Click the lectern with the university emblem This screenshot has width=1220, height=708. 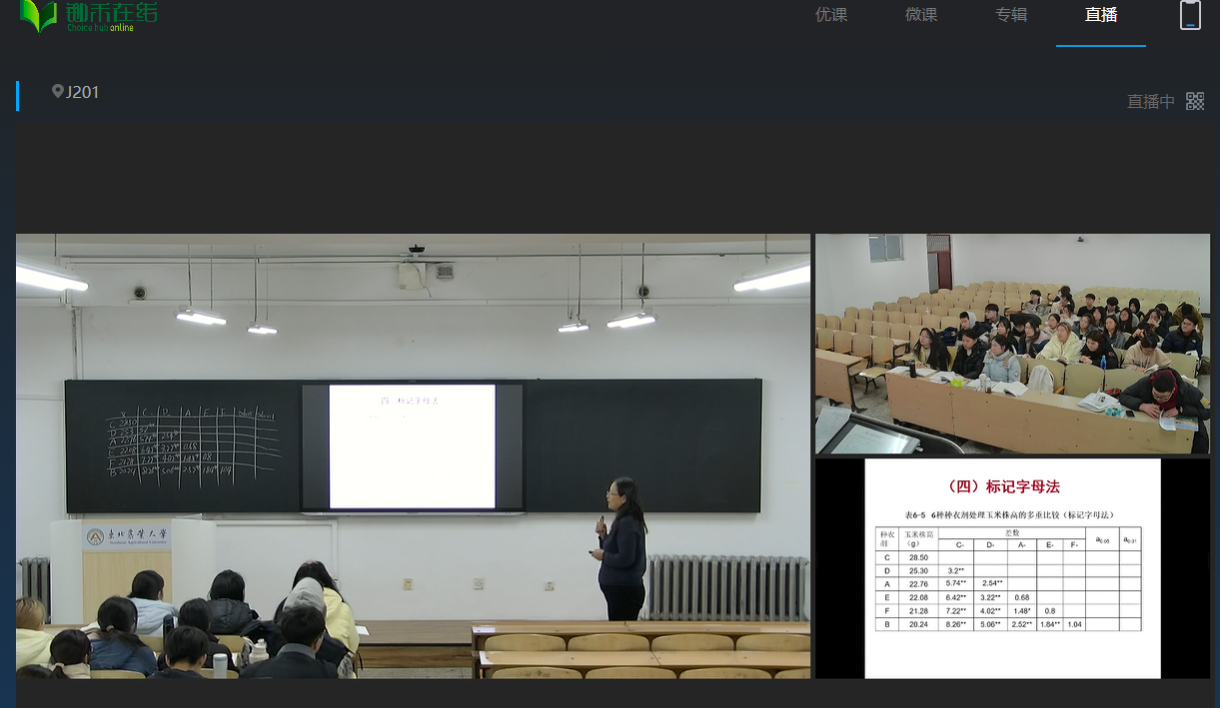127,560
